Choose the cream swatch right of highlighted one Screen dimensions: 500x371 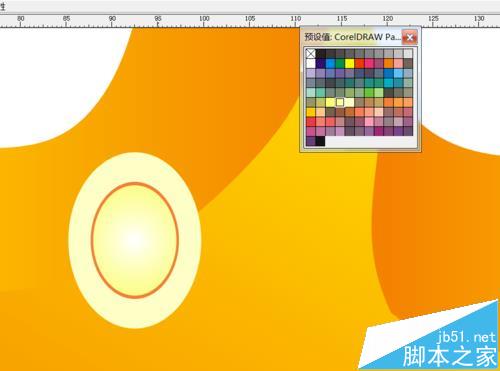coord(350,102)
